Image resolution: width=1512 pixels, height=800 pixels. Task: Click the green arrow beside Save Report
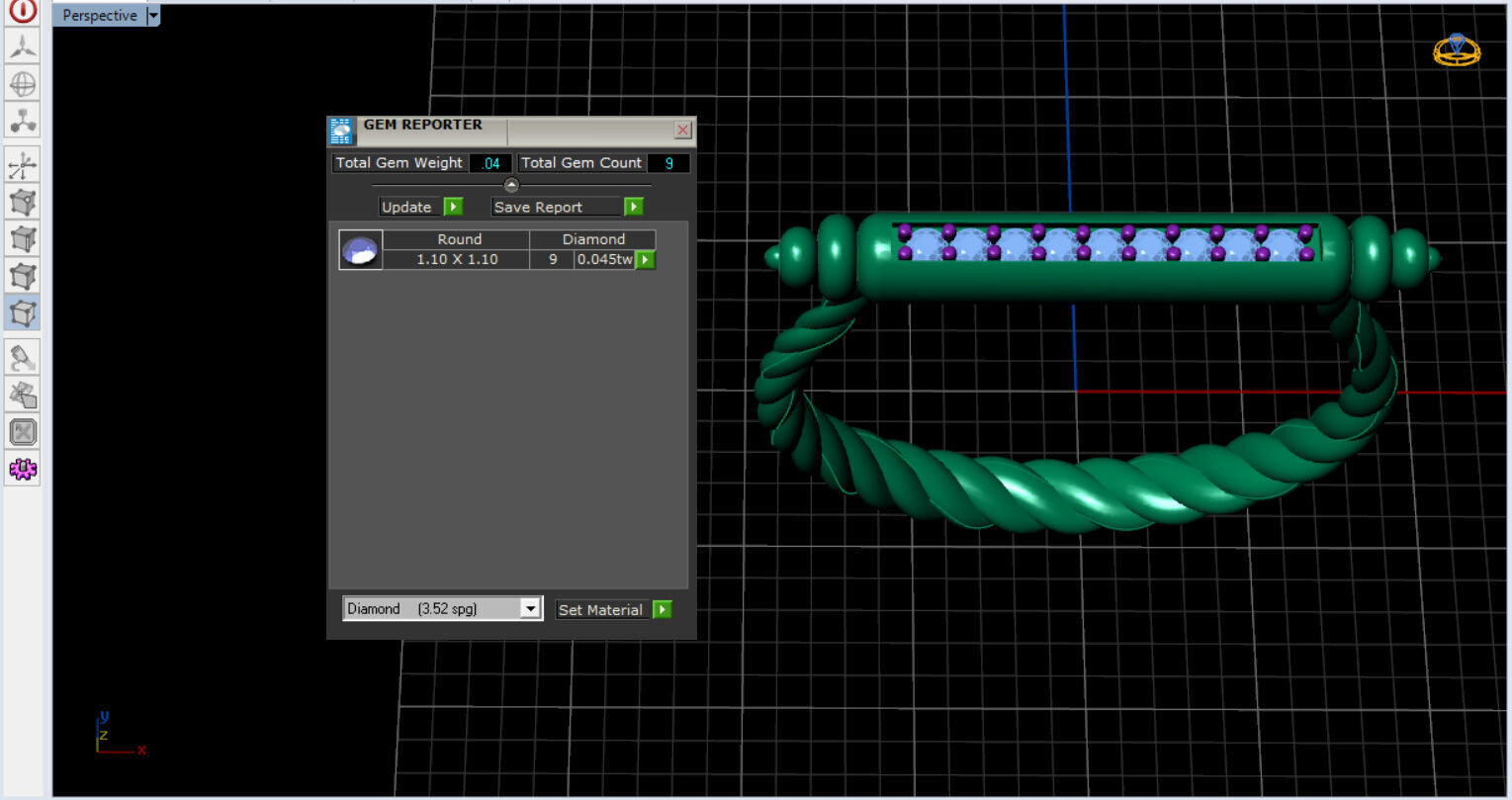coord(634,207)
